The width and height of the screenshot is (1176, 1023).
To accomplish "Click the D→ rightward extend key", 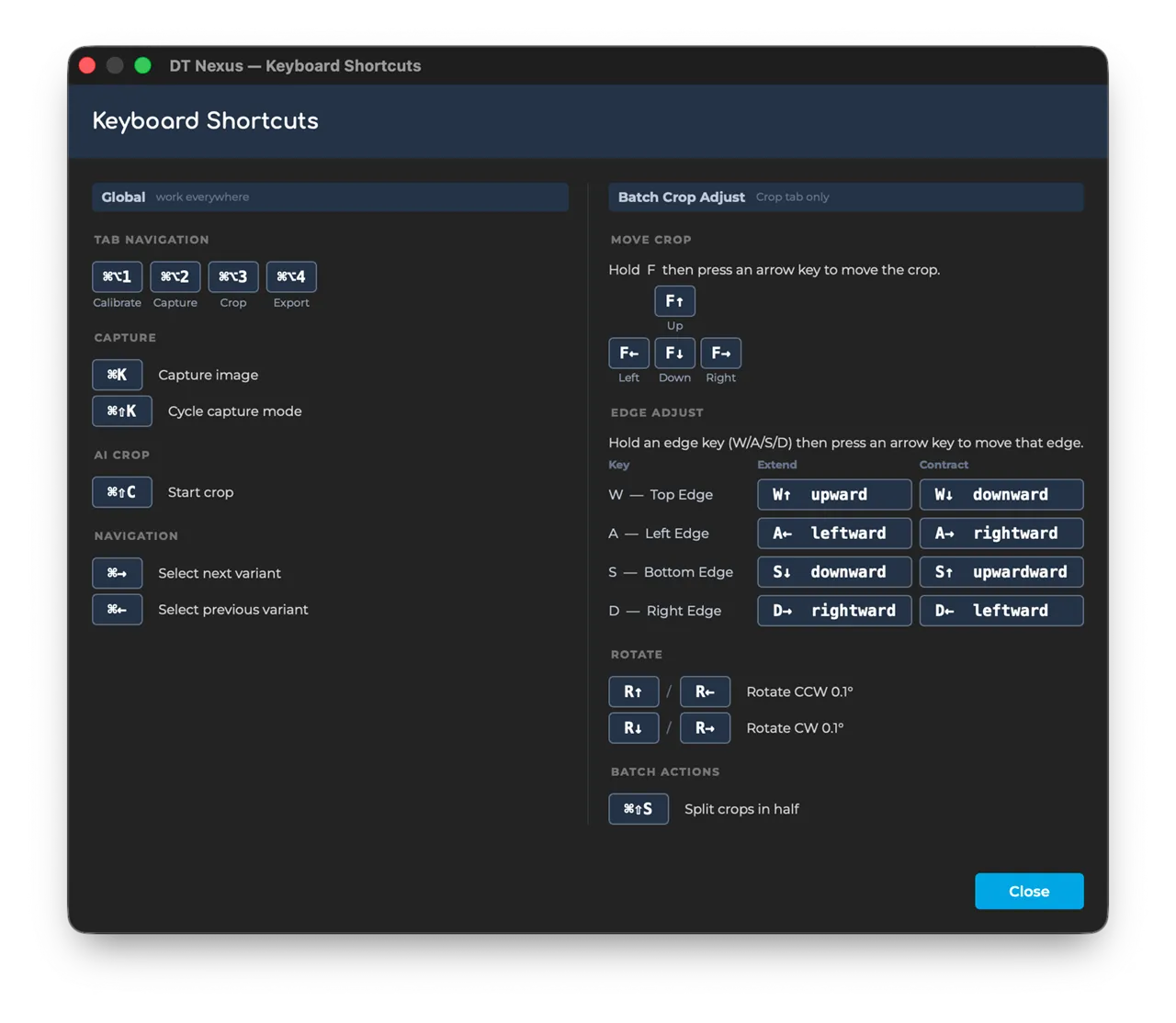I will point(834,611).
